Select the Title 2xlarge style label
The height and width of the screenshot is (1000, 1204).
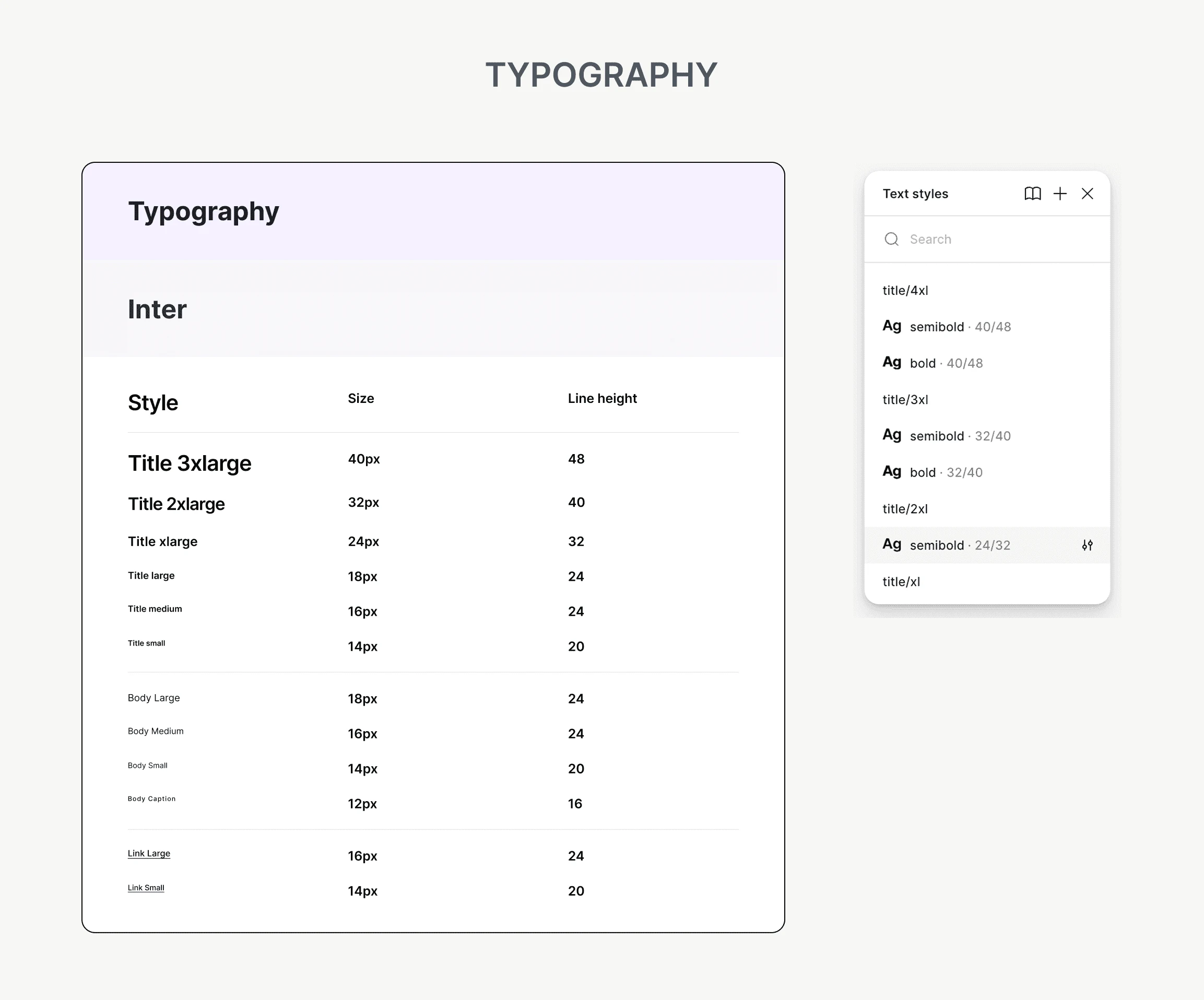[x=176, y=504]
